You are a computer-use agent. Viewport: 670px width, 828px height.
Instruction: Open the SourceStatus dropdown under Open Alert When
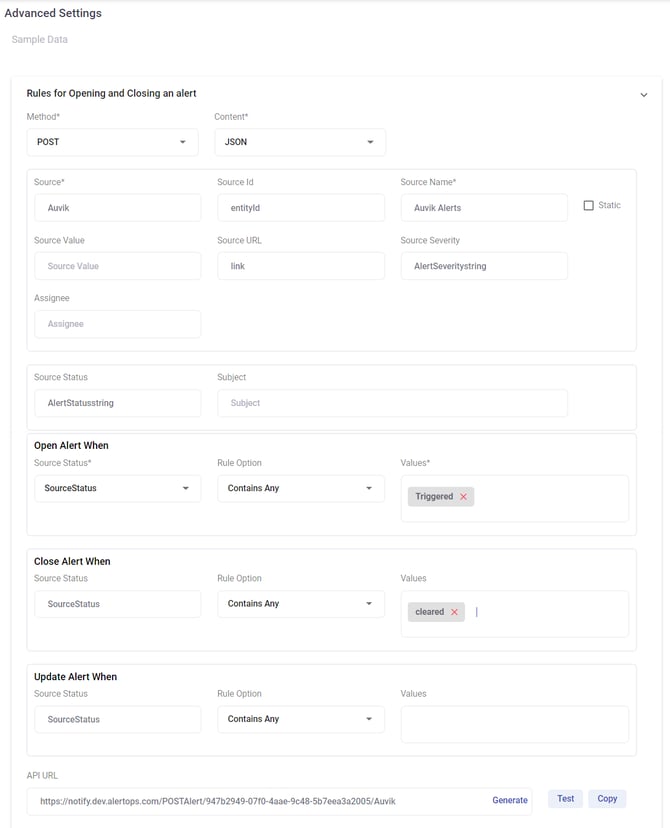click(117, 488)
